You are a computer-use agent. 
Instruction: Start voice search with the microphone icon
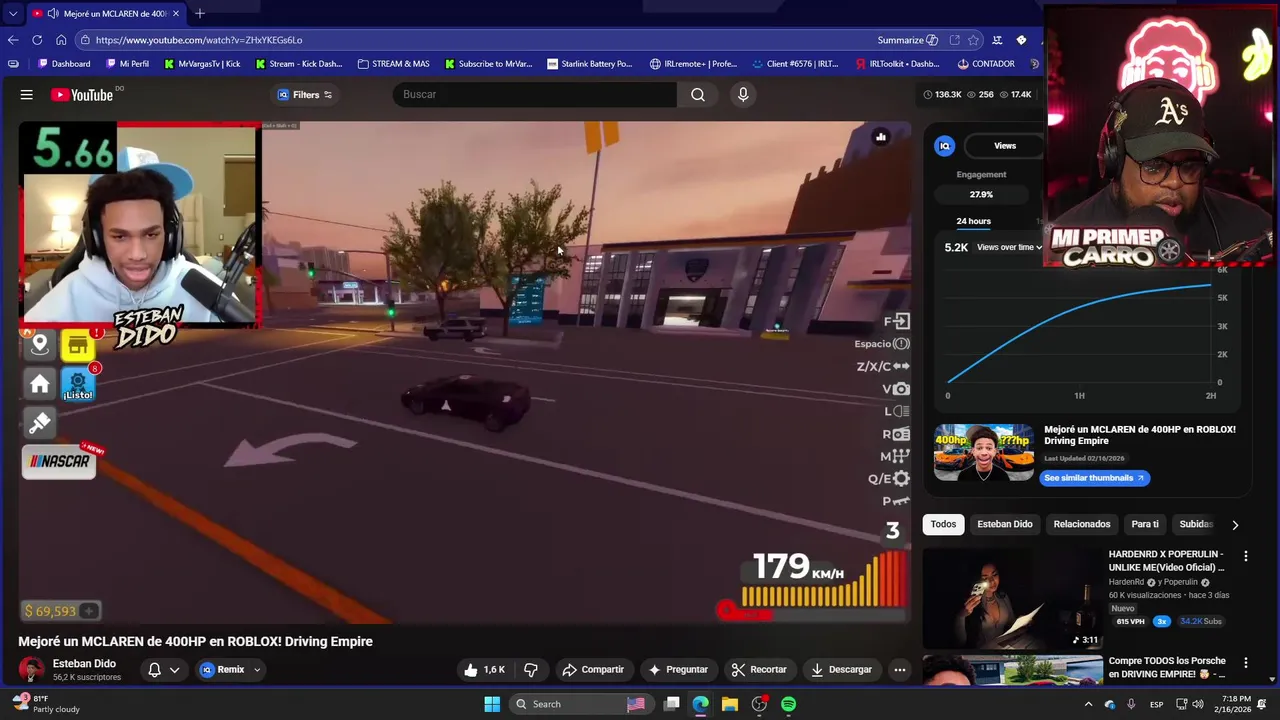point(743,94)
